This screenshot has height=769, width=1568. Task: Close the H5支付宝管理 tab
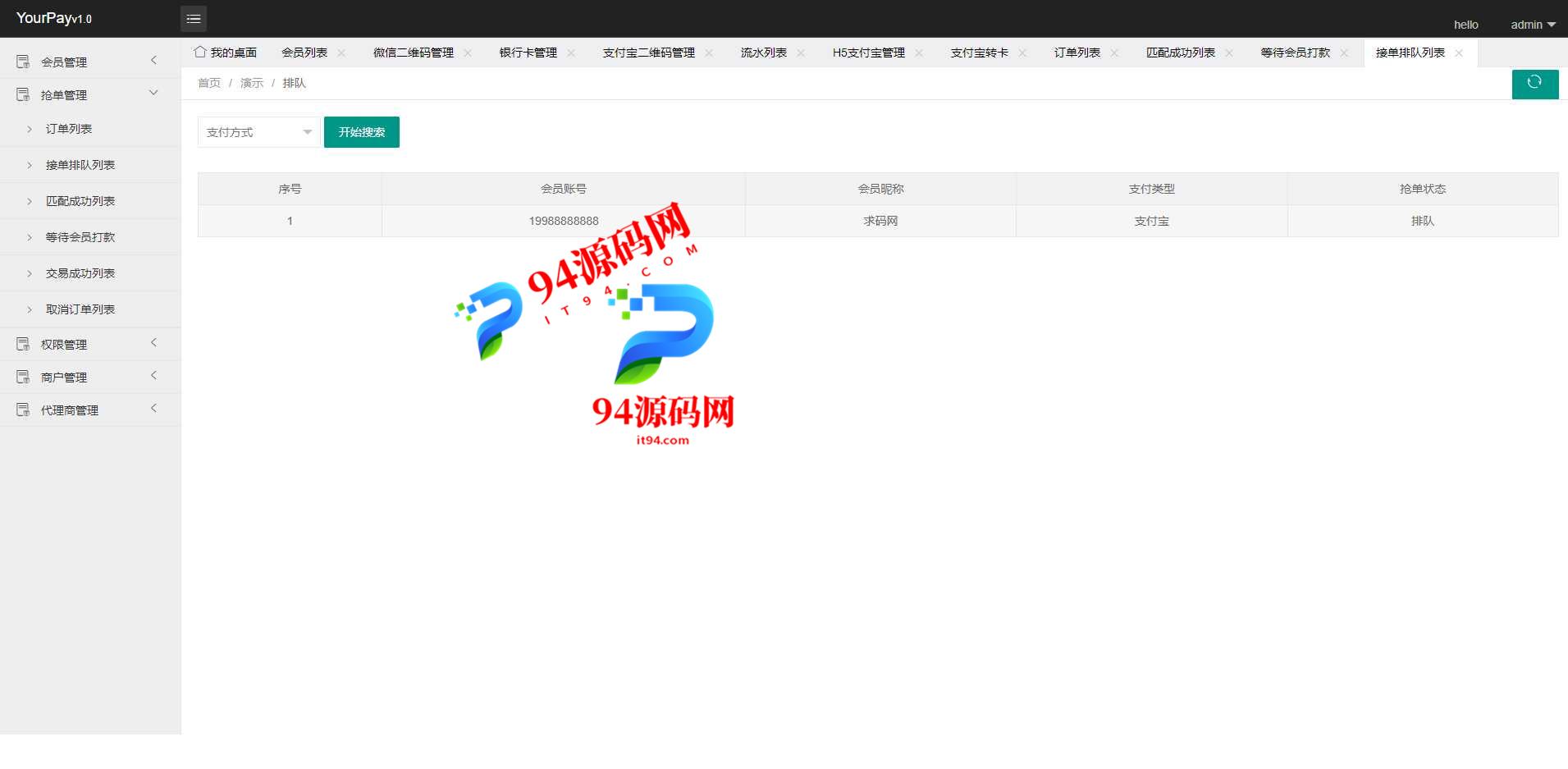[919, 53]
